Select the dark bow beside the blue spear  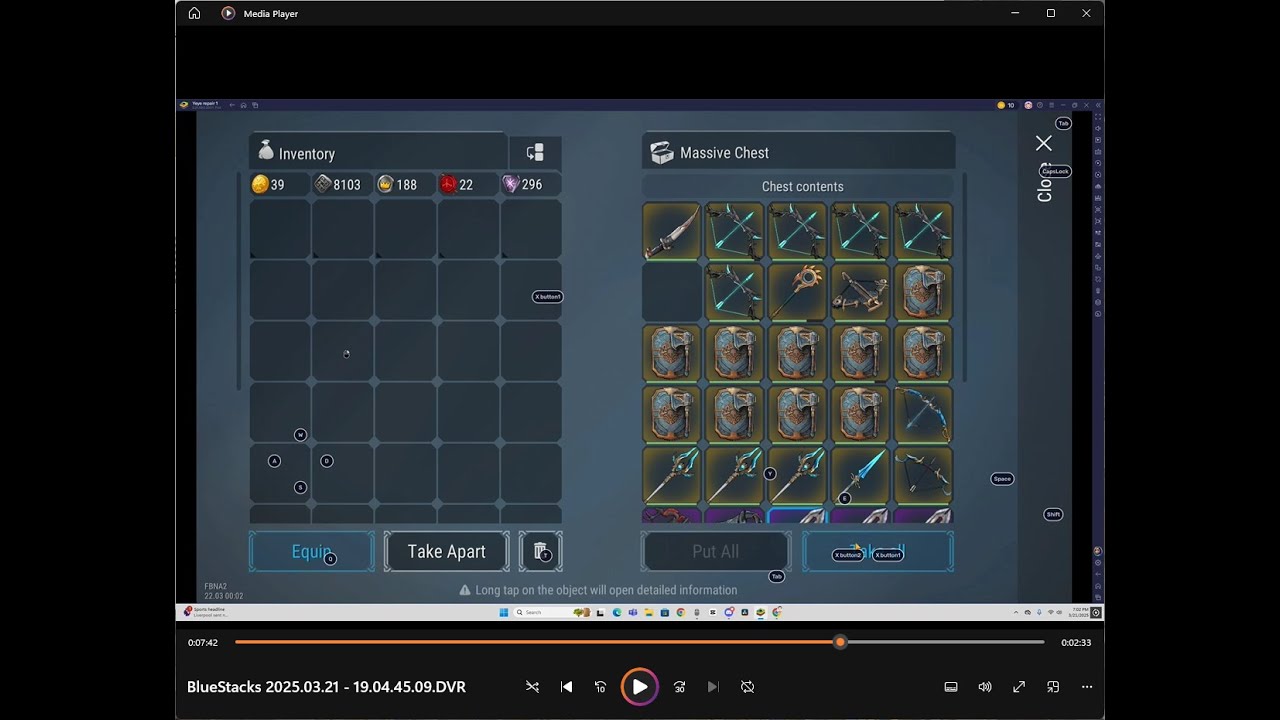click(923, 475)
